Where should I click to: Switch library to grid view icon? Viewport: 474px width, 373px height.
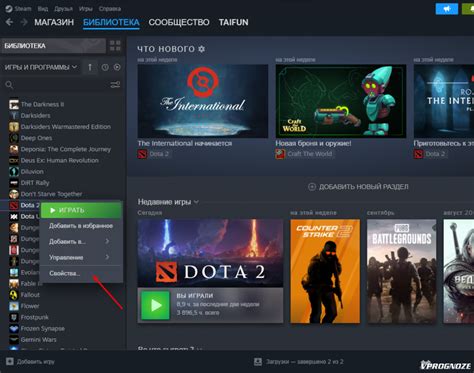115,46
